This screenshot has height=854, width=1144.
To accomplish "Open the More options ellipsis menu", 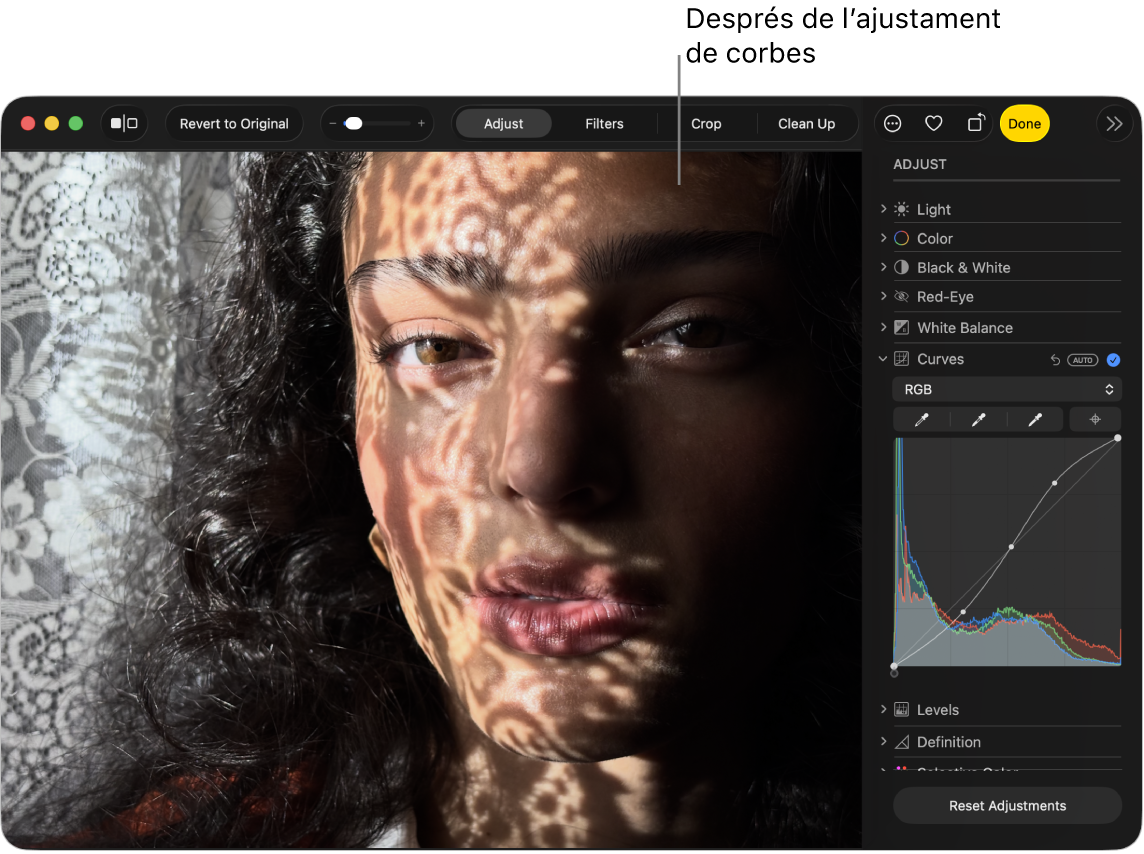I will pos(893,124).
